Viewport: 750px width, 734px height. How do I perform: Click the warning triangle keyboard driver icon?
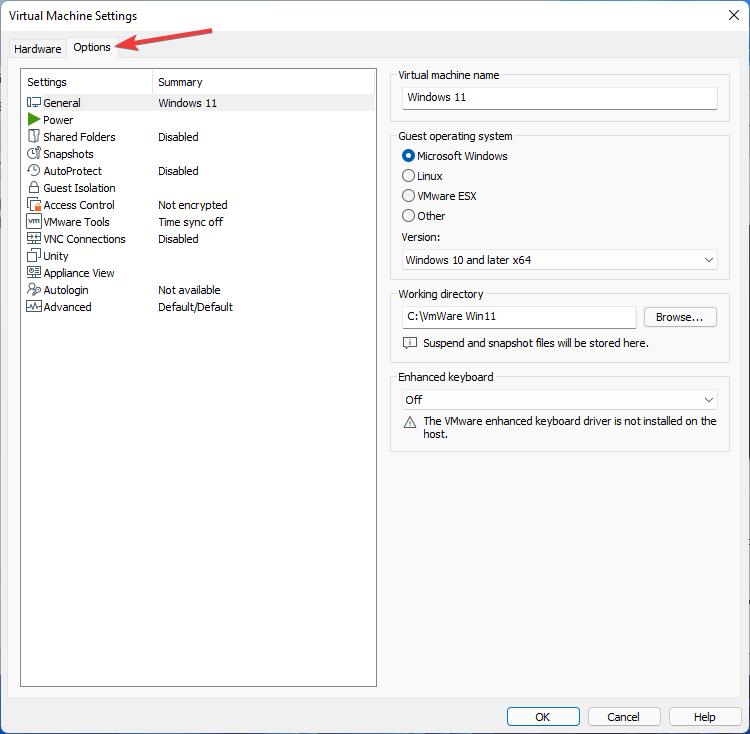tap(410, 422)
